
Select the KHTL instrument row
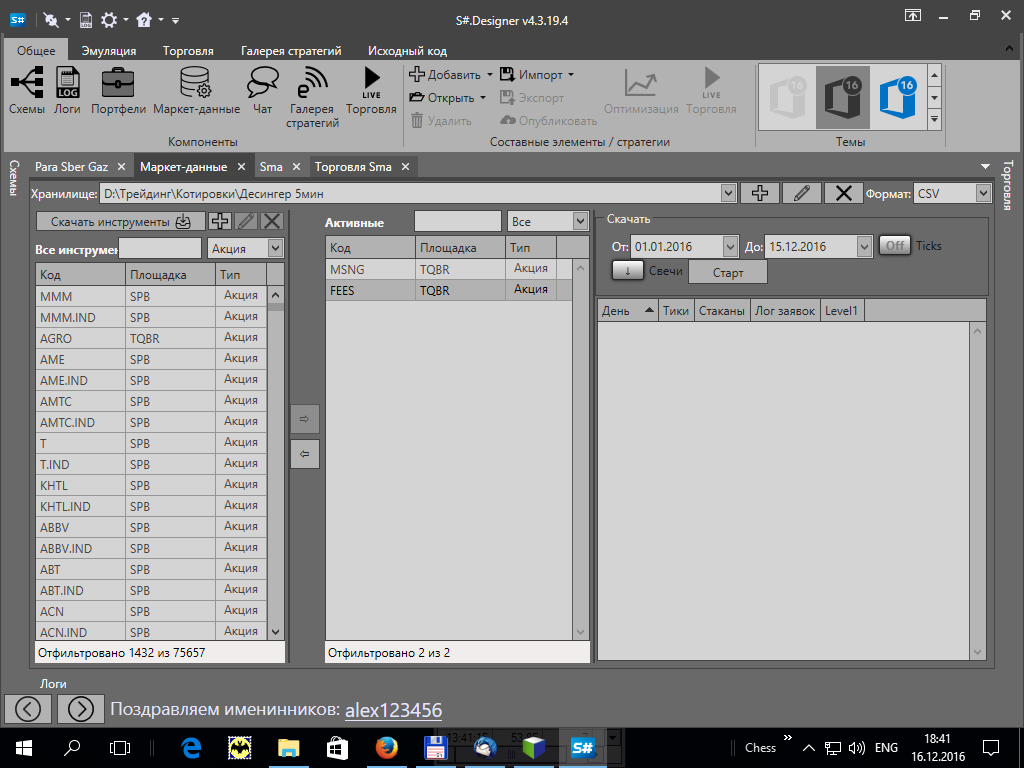(x=152, y=485)
